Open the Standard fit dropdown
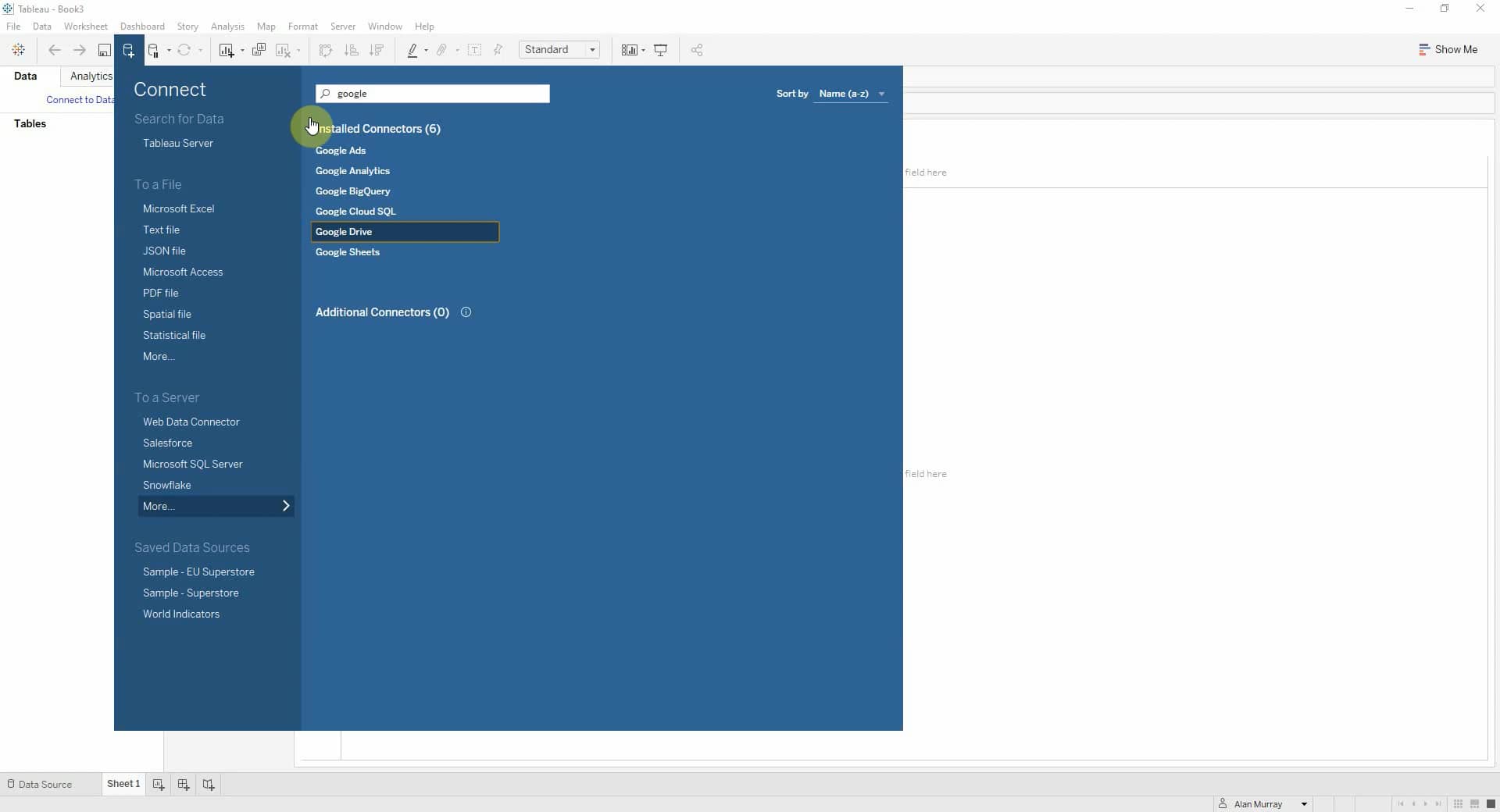Viewport: 1500px width, 812px height. click(591, 49)
